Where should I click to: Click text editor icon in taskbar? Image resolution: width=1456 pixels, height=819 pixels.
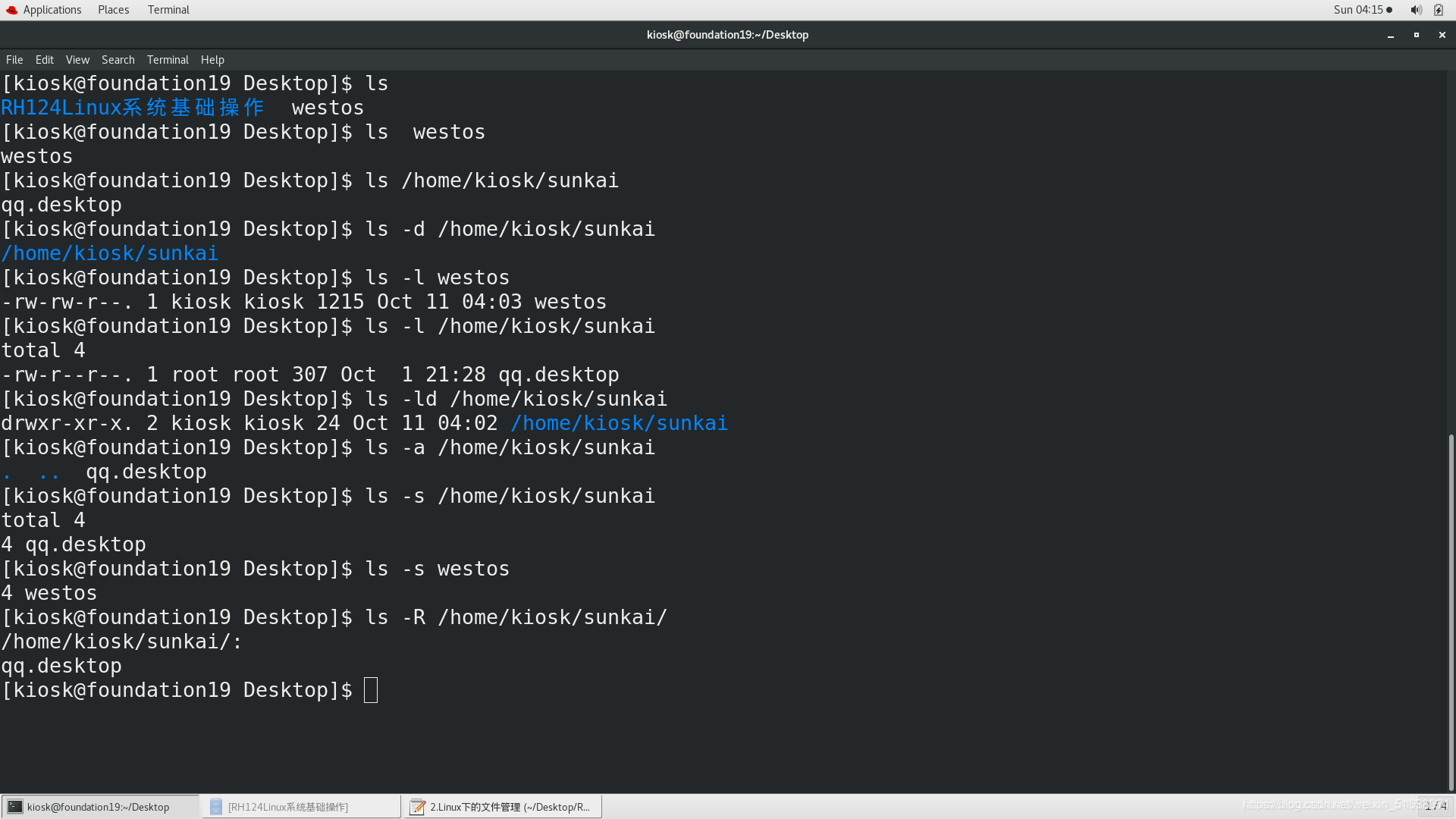(x=417, y=807)
